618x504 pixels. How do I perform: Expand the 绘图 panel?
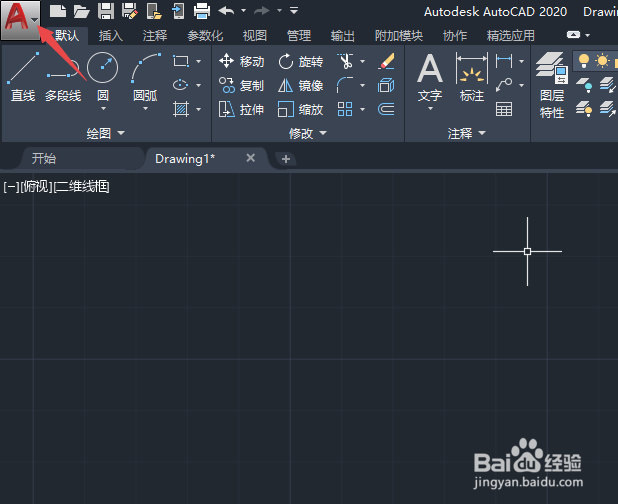click(x=106, y=133)
